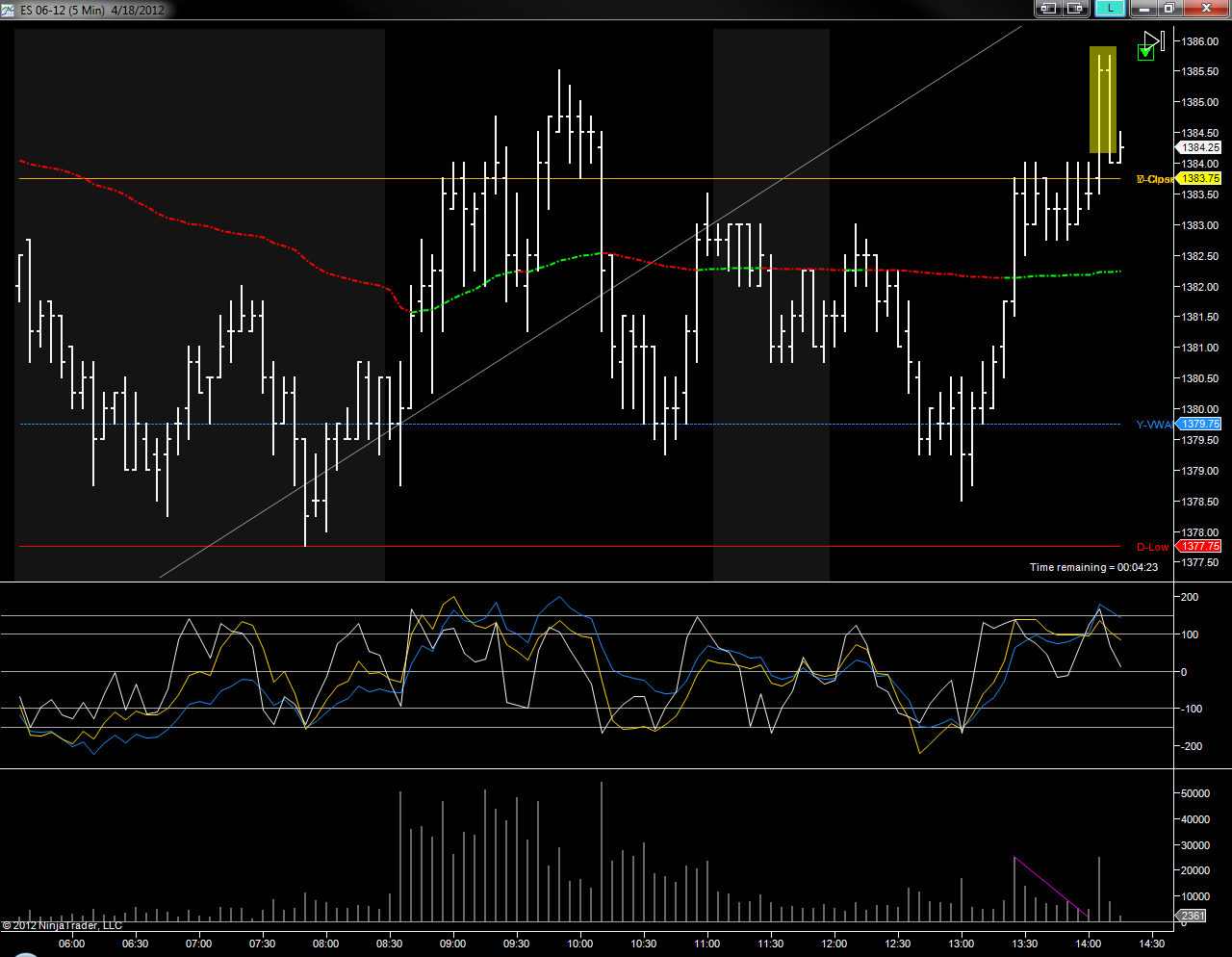The height and width of the screenshot is (957, 1232).
Task: Click the 10:00 time axis label
Action: point(579,944)
